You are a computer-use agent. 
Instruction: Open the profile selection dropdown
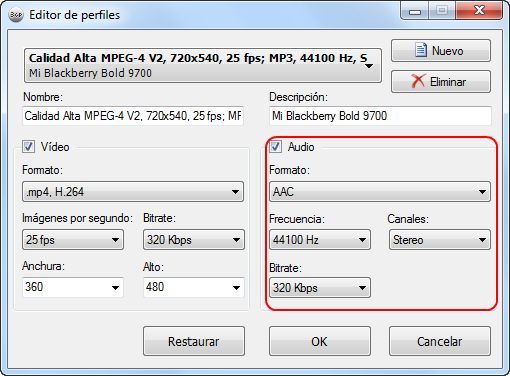203,65
